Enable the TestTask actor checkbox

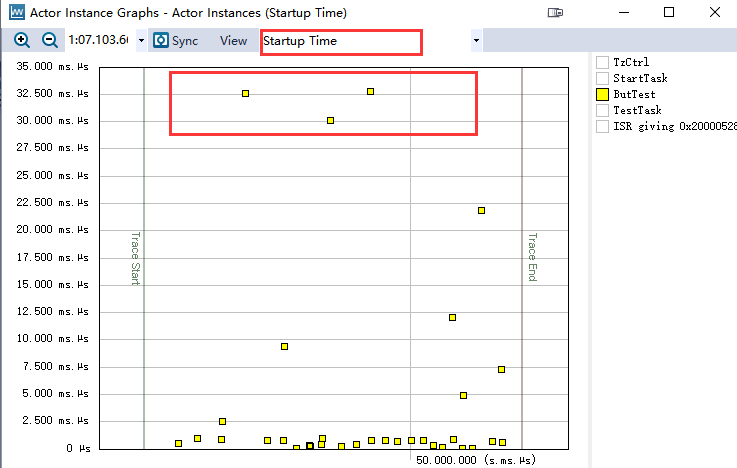[x=602, y=110]
